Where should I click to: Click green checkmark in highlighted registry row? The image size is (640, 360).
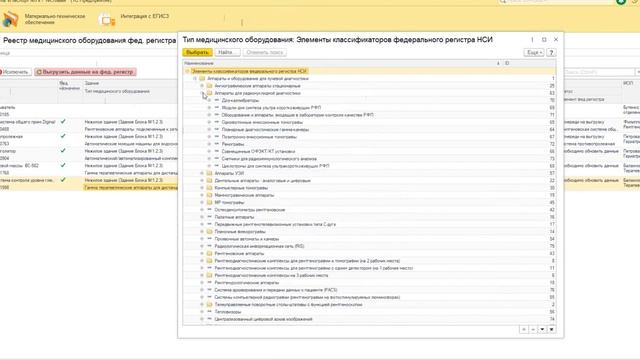coord(63,180)
